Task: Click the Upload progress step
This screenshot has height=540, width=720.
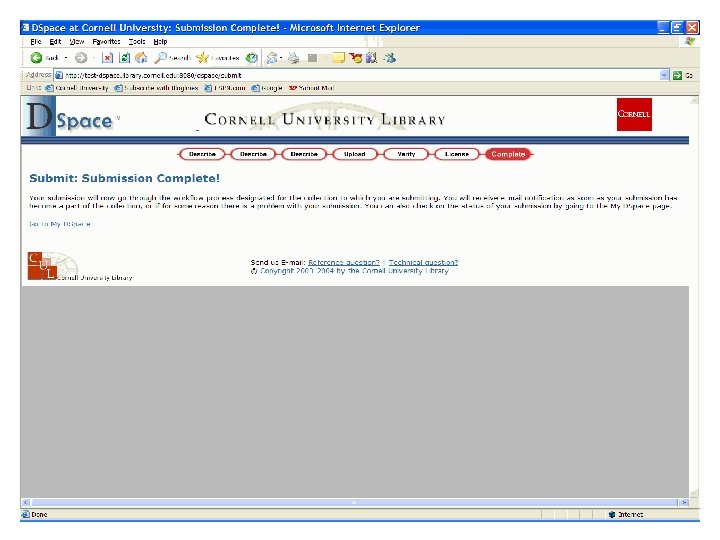Action: point(354,154)
